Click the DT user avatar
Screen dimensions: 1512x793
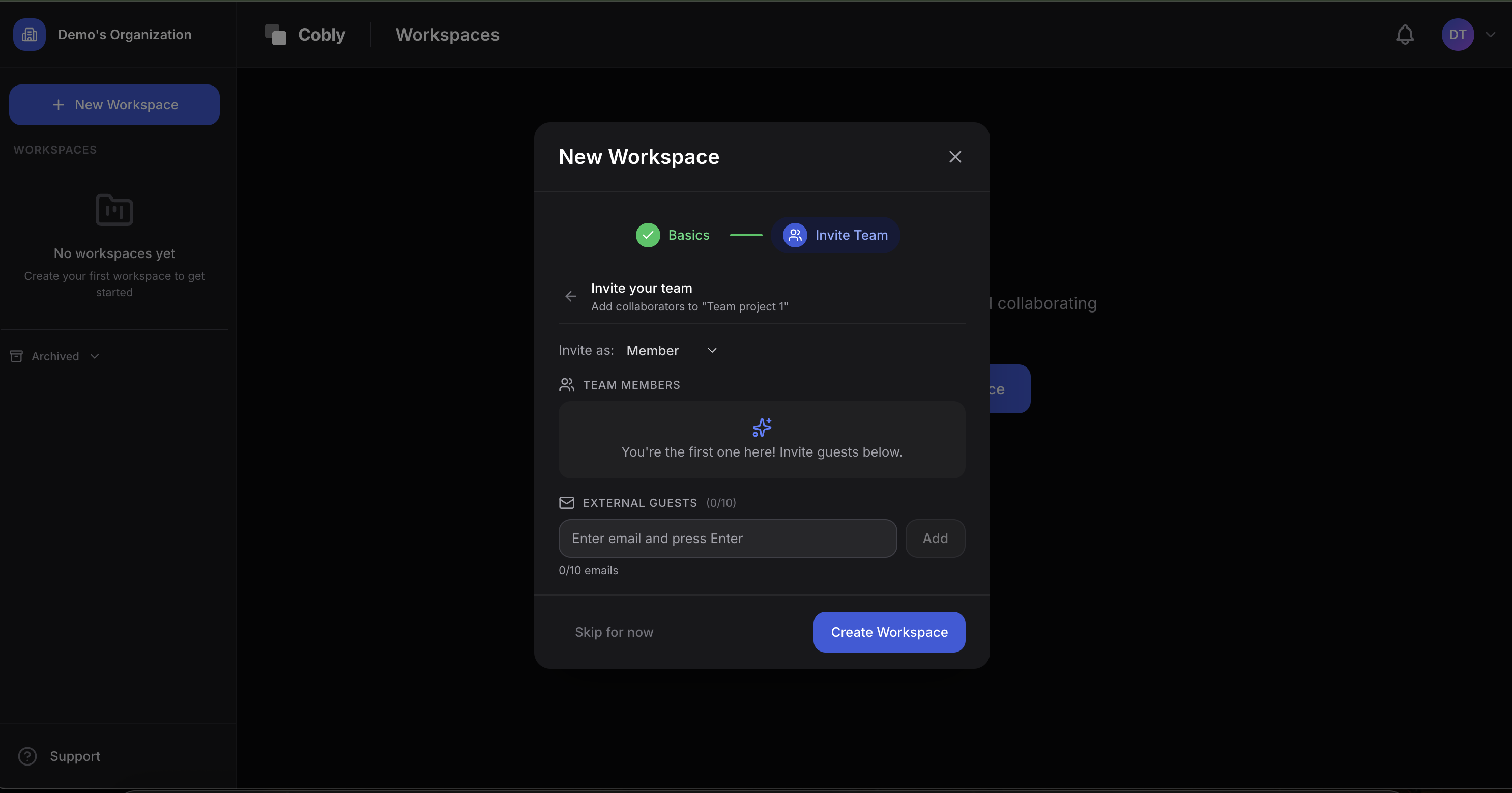(1458, 35)
